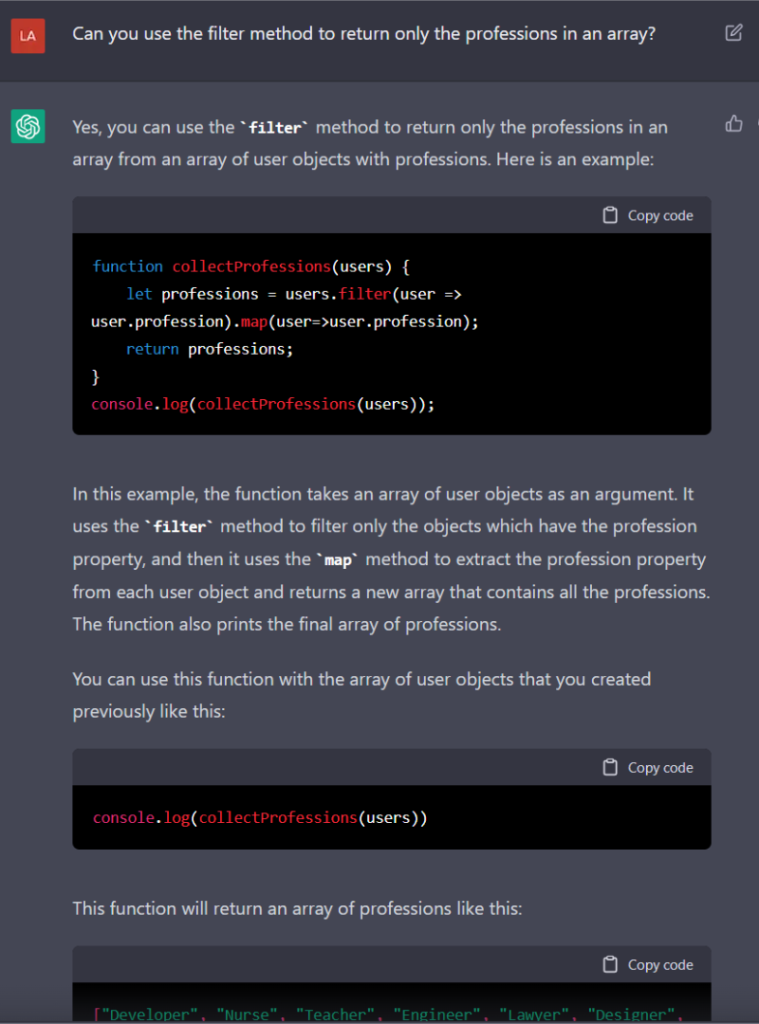Click the ChatGPT logo avatar

[28, 126]
